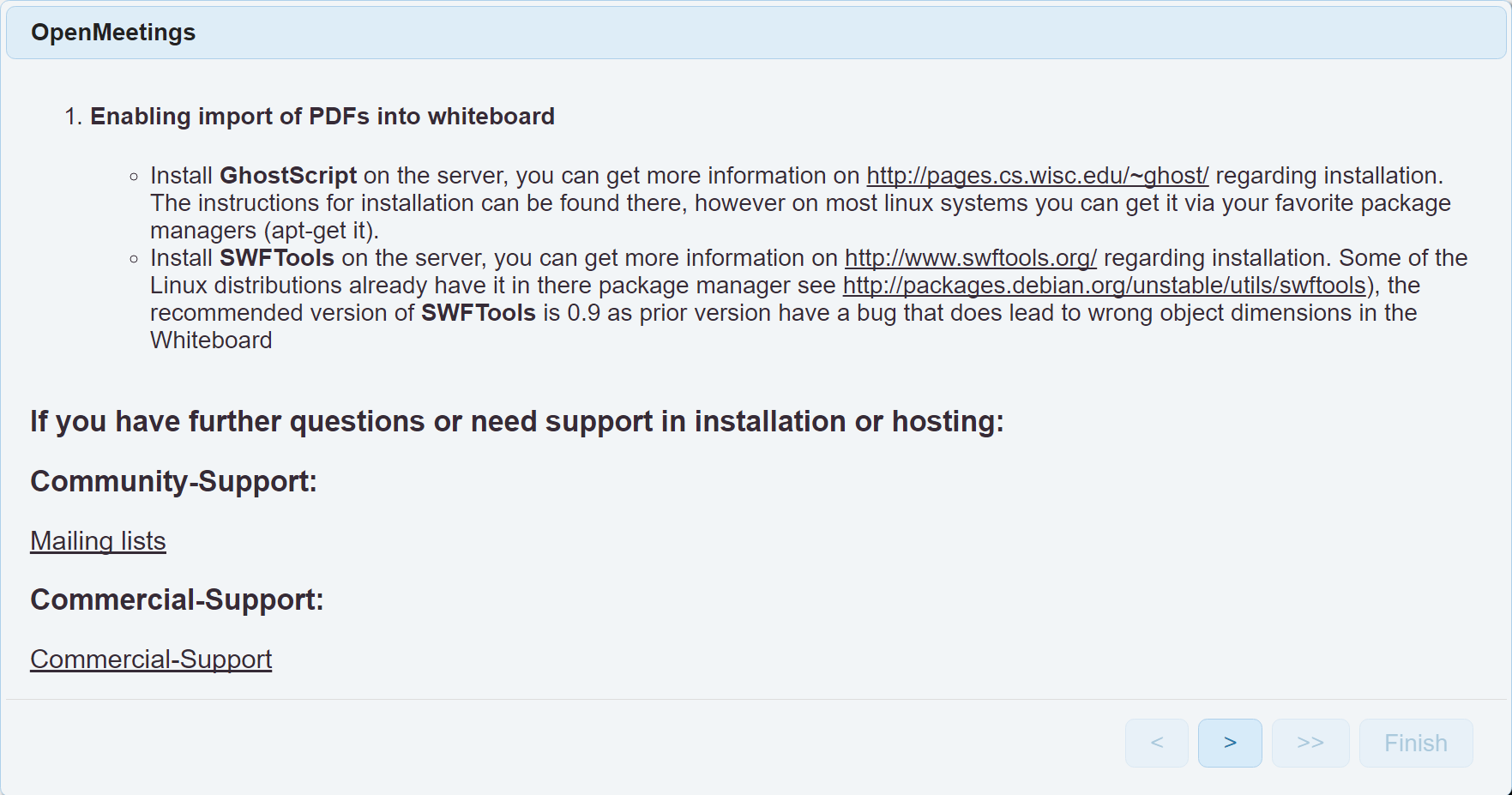Click the bold 'Commercial-Support:' heading
The width and height of the screenshot is (1512, 795).
point(177,600)
